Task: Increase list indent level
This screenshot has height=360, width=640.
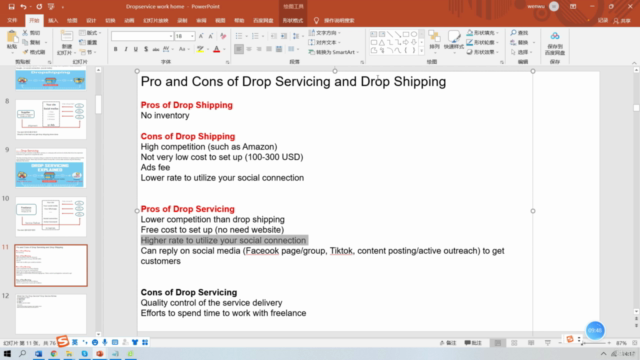Action: 284,36
